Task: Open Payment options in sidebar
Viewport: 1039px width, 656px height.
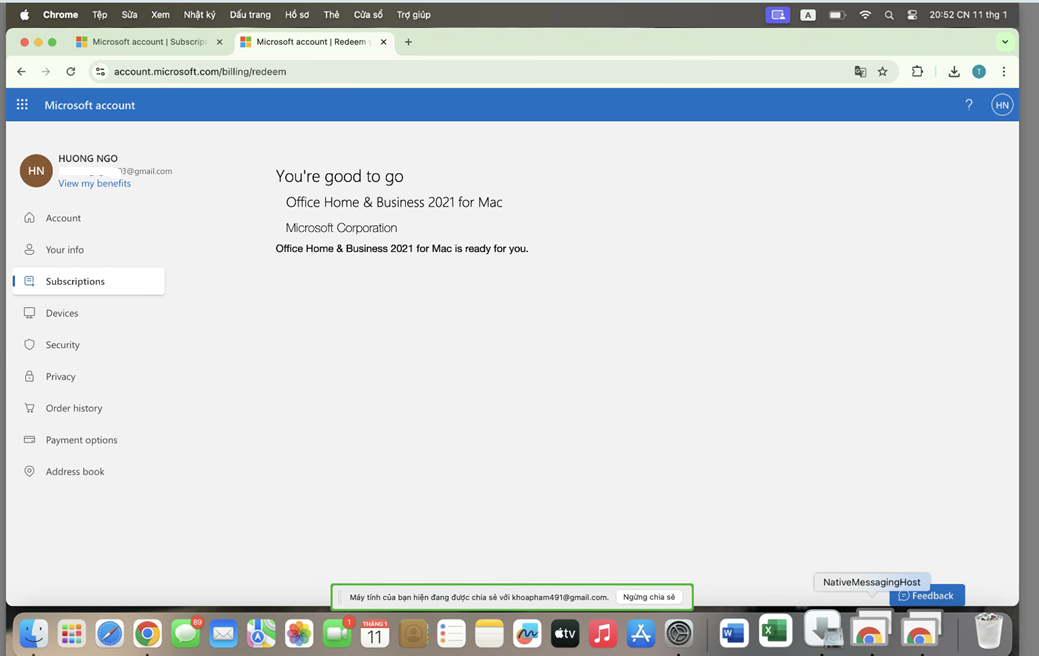Action: [x=88, y=440]
